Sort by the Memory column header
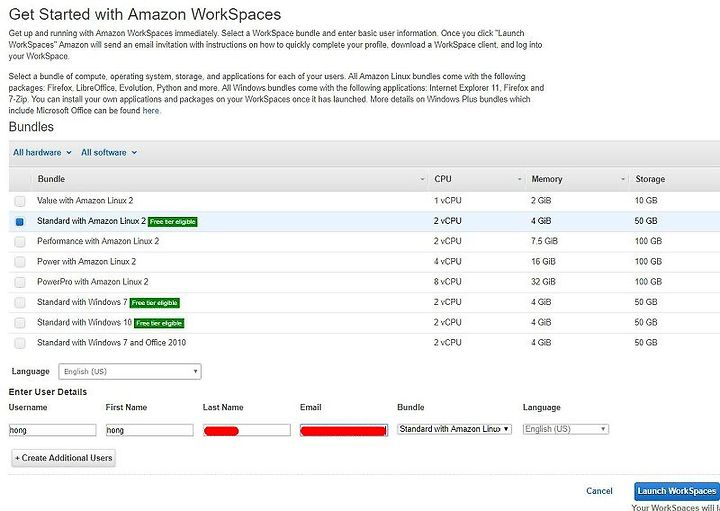 tap(578, 179)
